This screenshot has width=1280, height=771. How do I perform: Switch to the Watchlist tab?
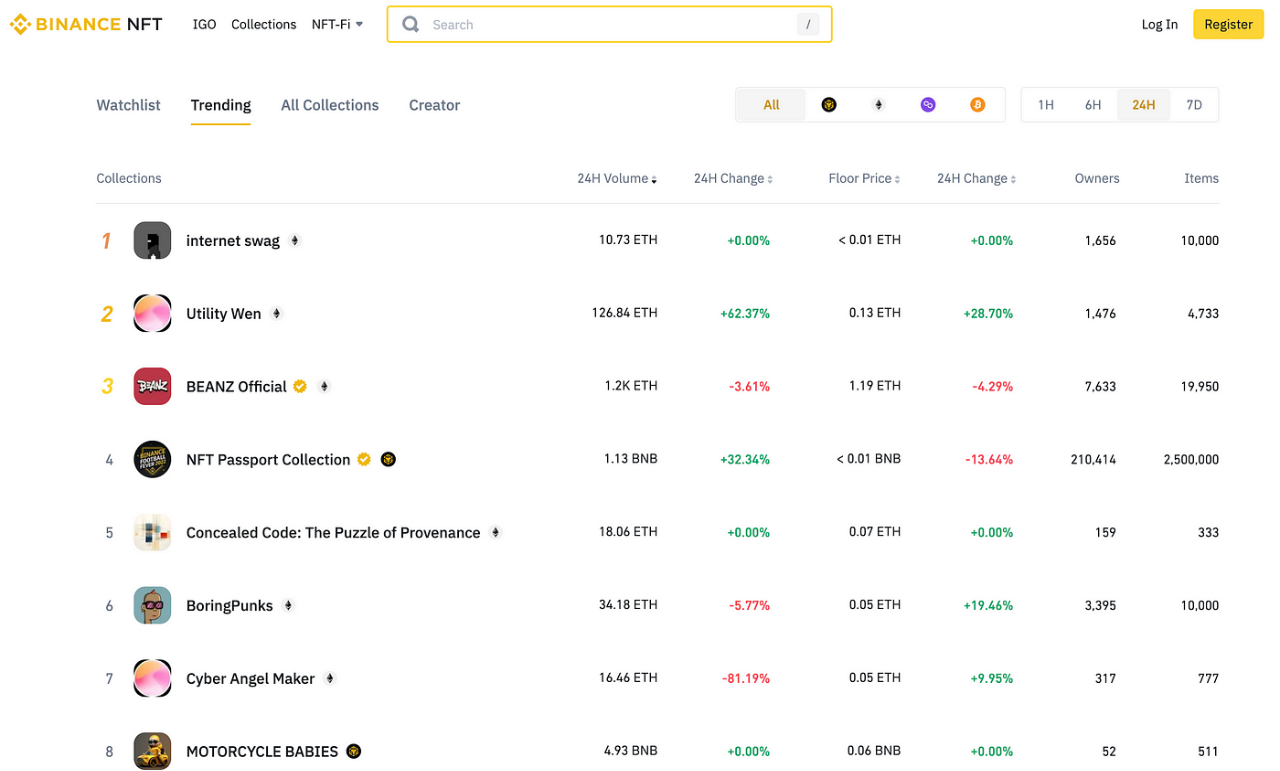click(128, 105)
